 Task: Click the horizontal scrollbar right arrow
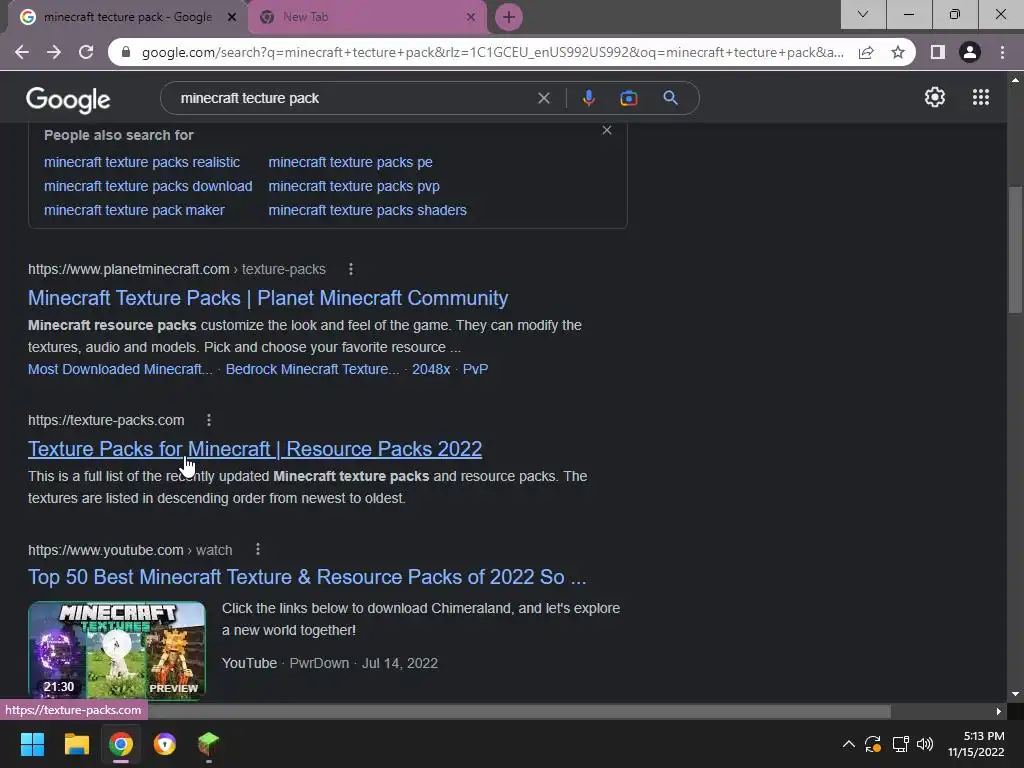(x=999, y=711)
